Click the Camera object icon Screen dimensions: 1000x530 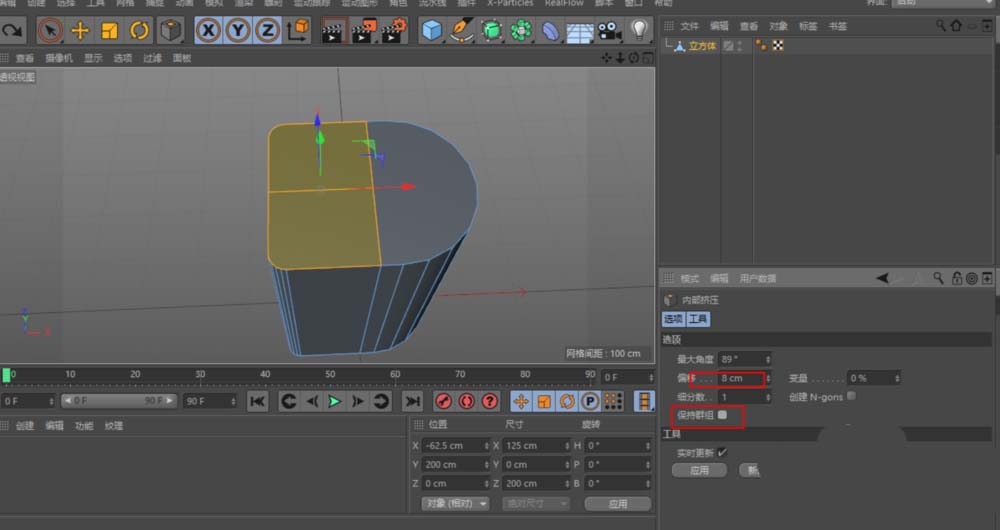[x=608, y=31]
